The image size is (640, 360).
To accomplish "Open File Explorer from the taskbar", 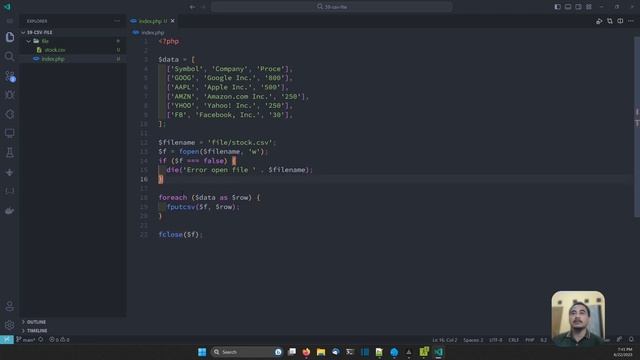I will pyautogui.click(x=321, y=352).
